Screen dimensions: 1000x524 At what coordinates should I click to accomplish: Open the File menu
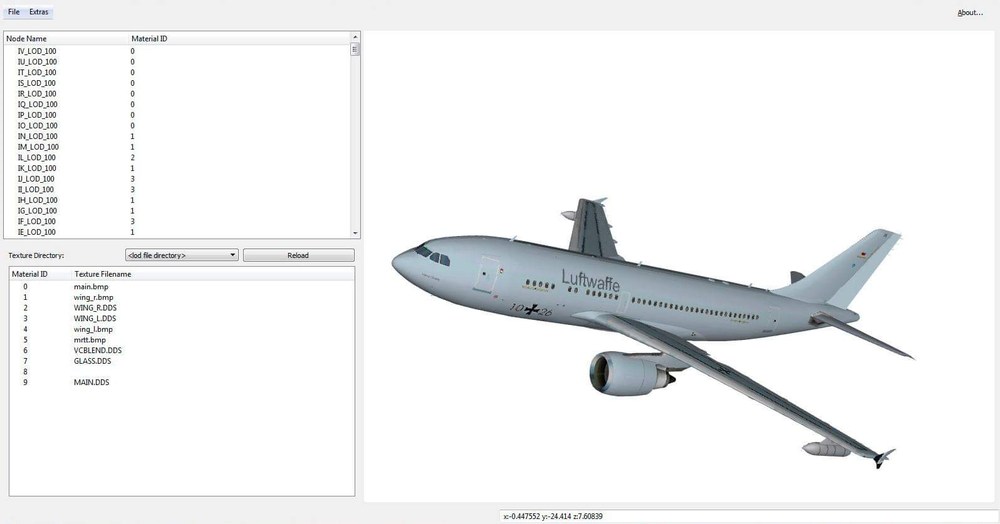tap(13, 12)
